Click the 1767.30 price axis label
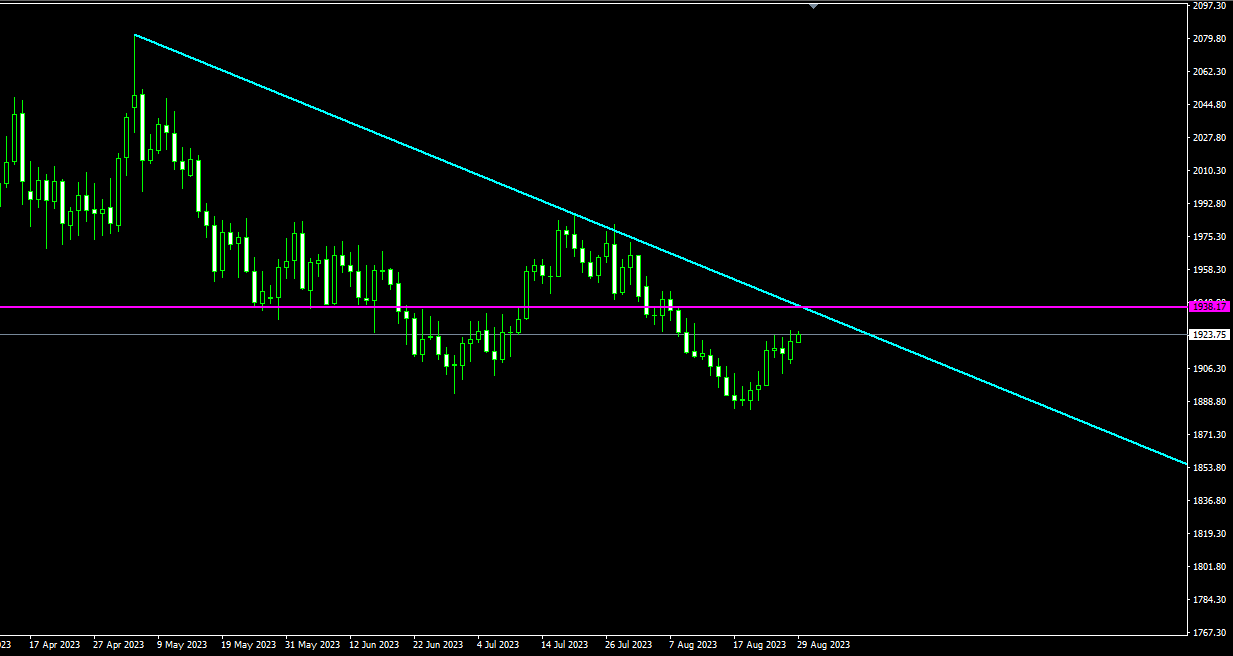Image resolution: width=1233 pixels, height=656 pixels. (1210, 632)
